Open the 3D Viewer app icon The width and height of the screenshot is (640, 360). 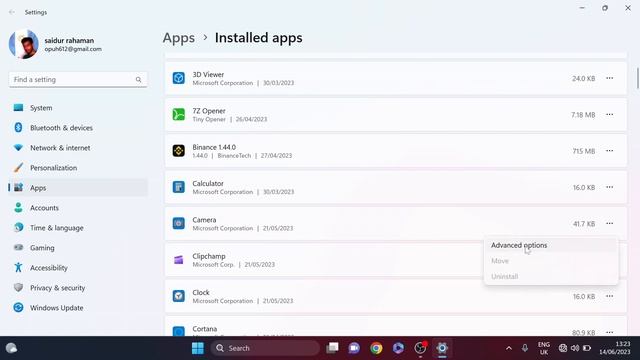(x=178, y=78)
